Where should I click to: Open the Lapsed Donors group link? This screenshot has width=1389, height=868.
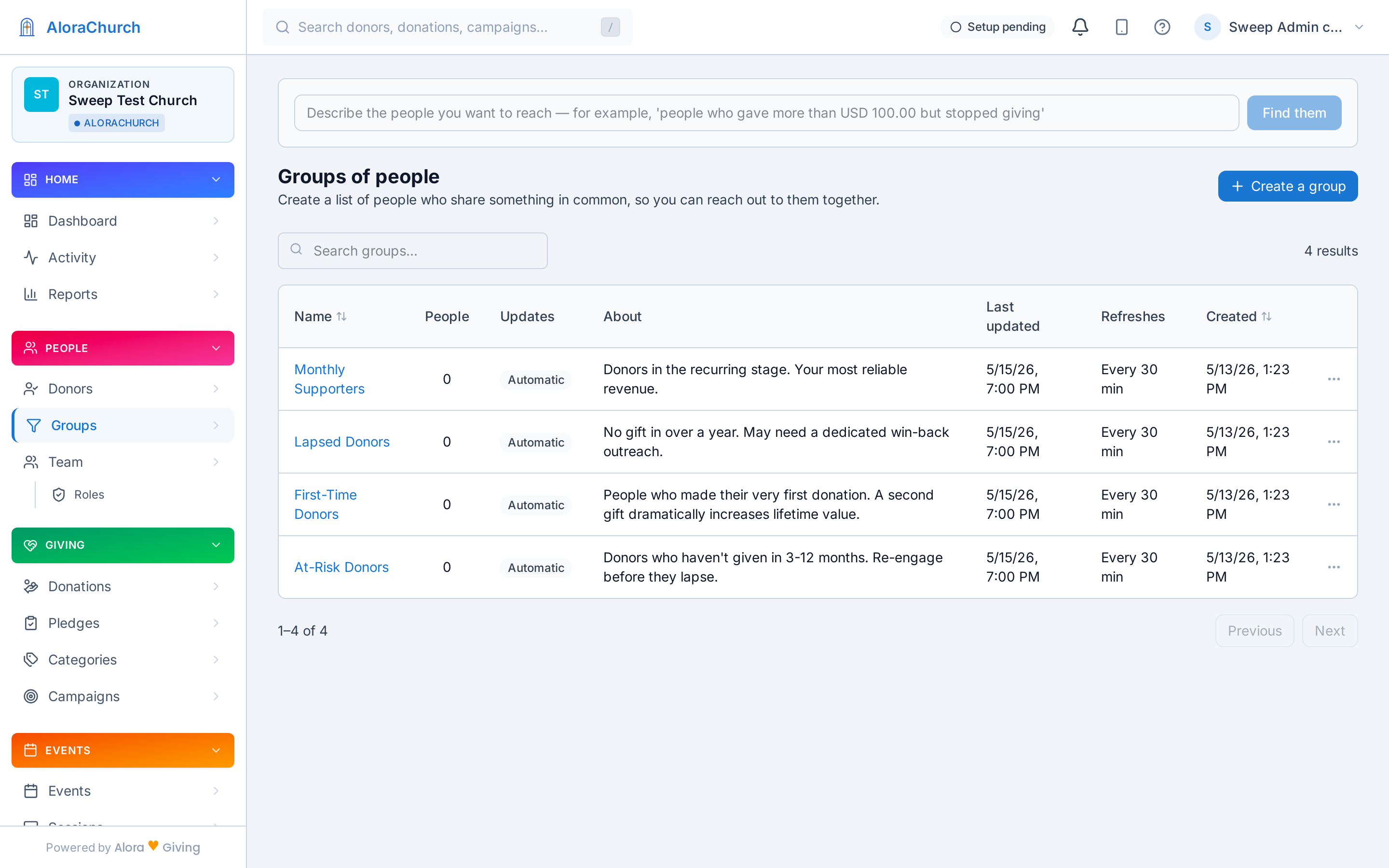coord(341,441)
